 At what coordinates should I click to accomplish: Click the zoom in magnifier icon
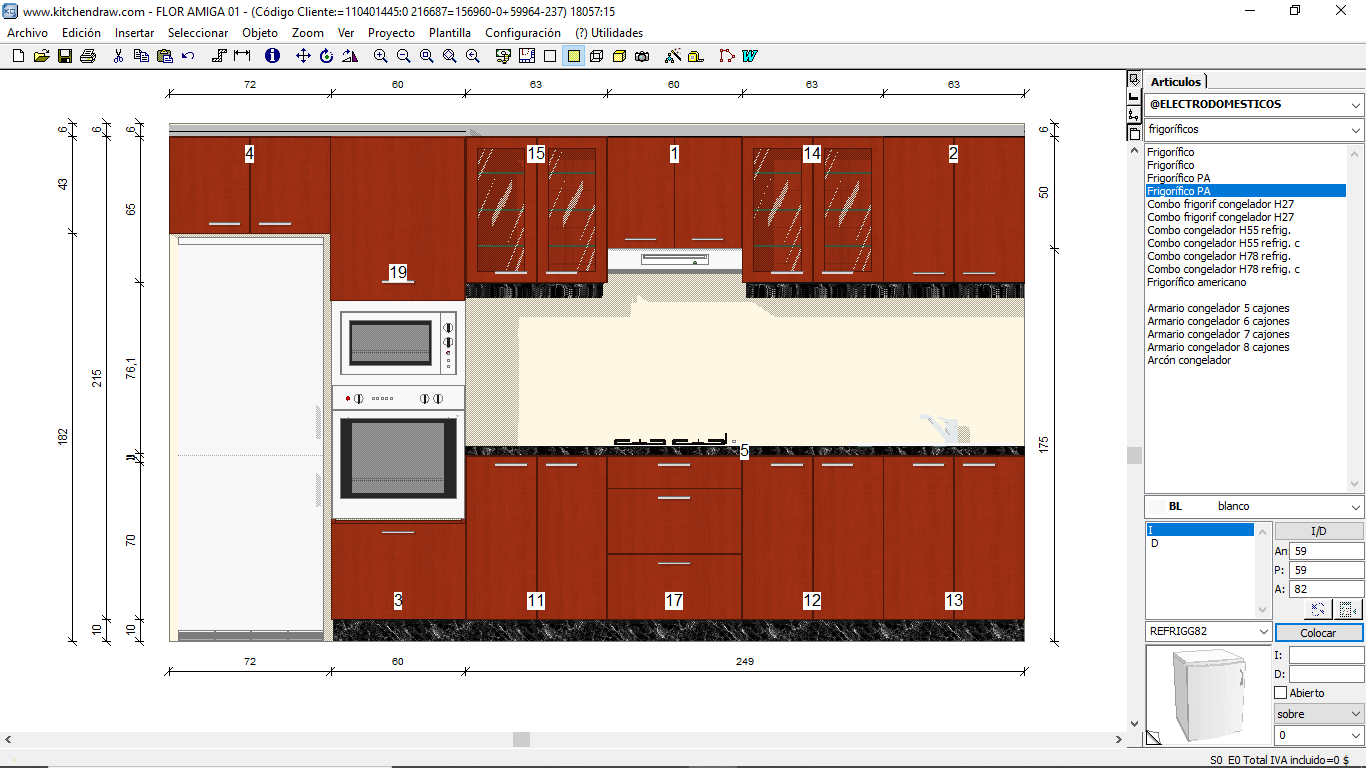point(381,56)
